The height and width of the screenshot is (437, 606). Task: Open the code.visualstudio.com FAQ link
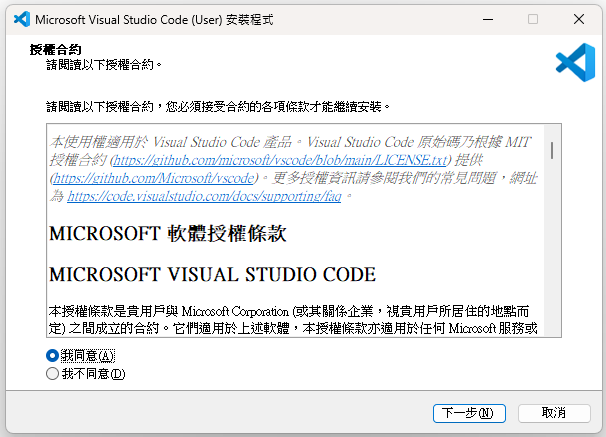click(204, 196)
